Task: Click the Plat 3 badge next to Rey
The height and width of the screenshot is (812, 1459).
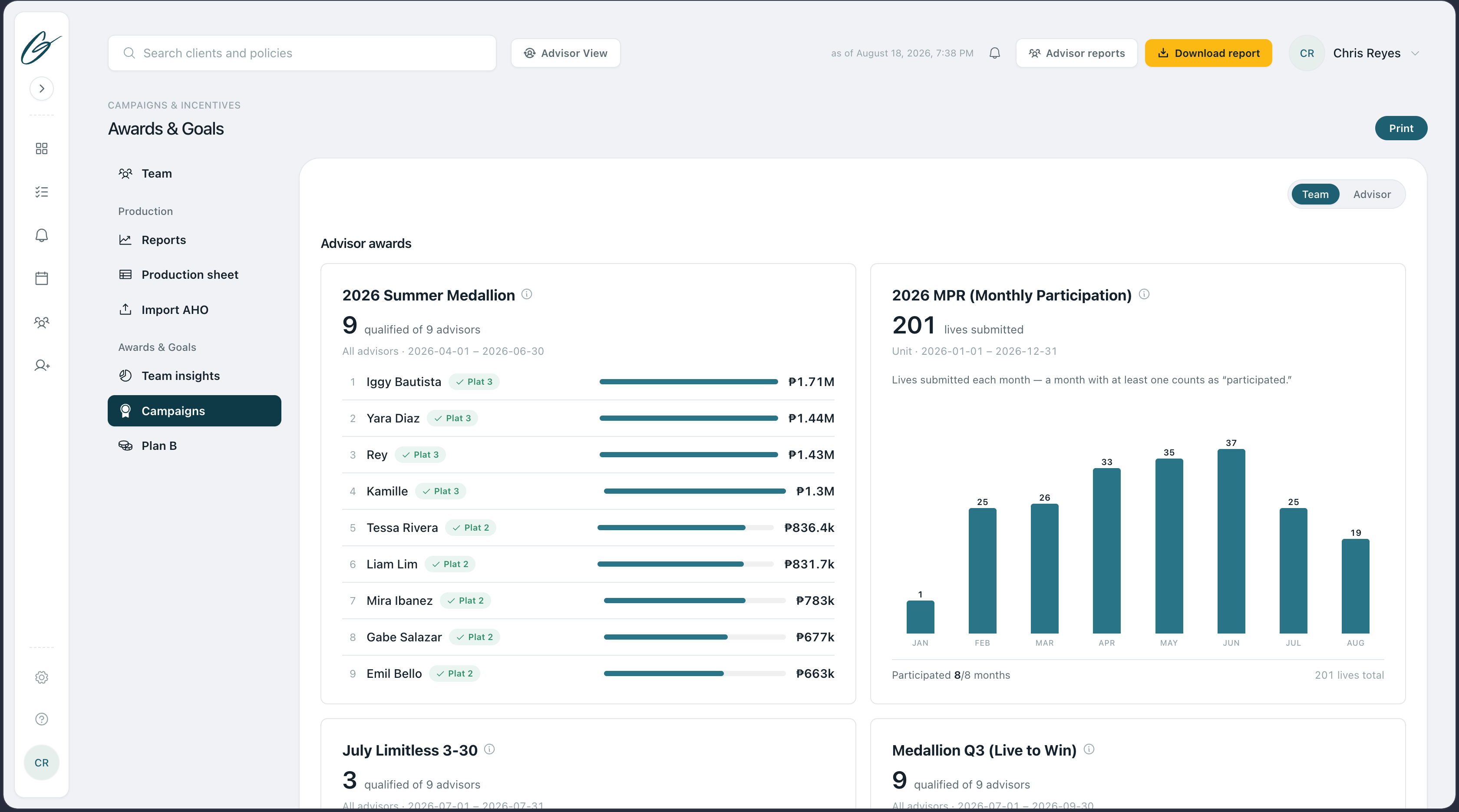Action: point(420,455)
